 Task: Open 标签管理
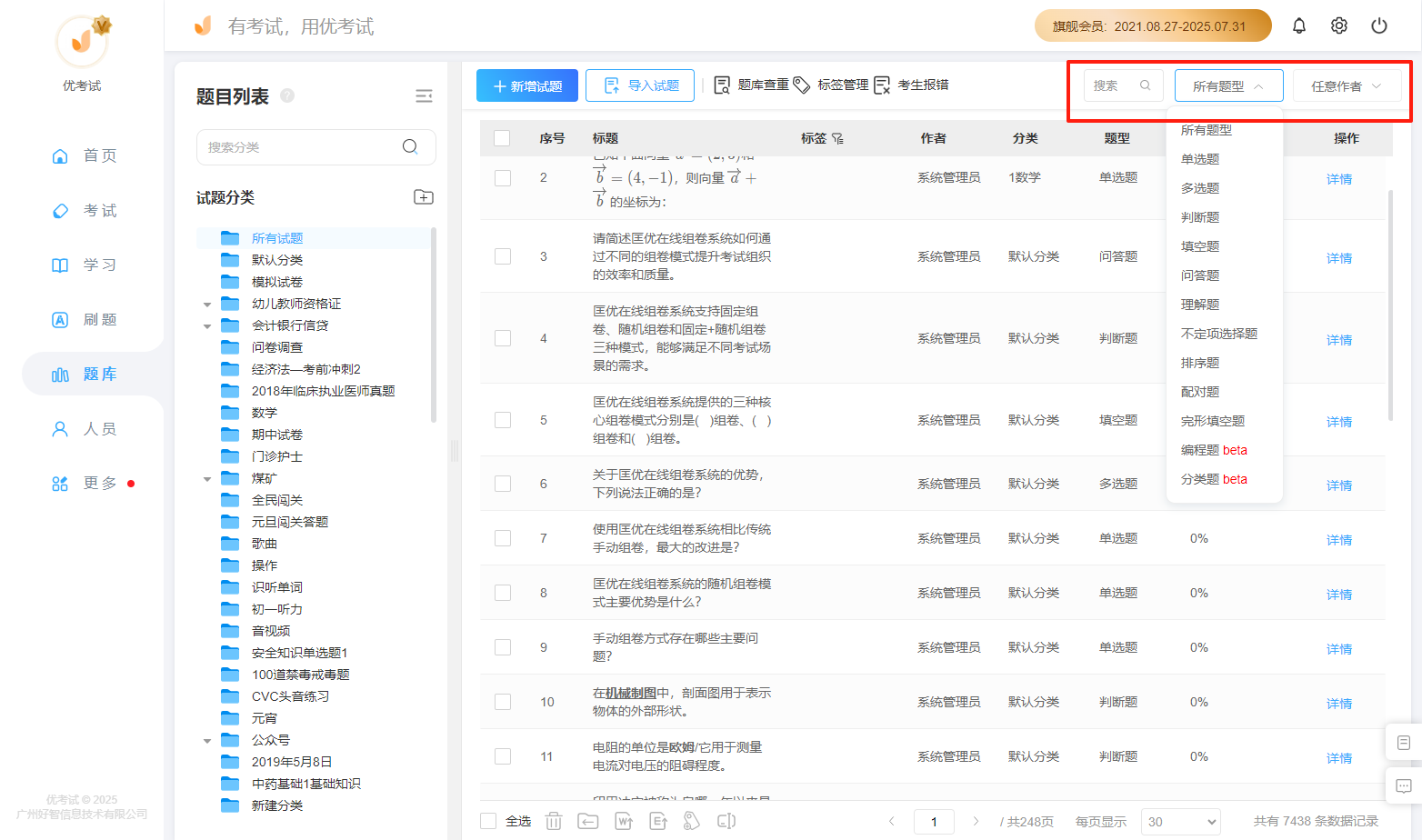(x=831, y=85)
